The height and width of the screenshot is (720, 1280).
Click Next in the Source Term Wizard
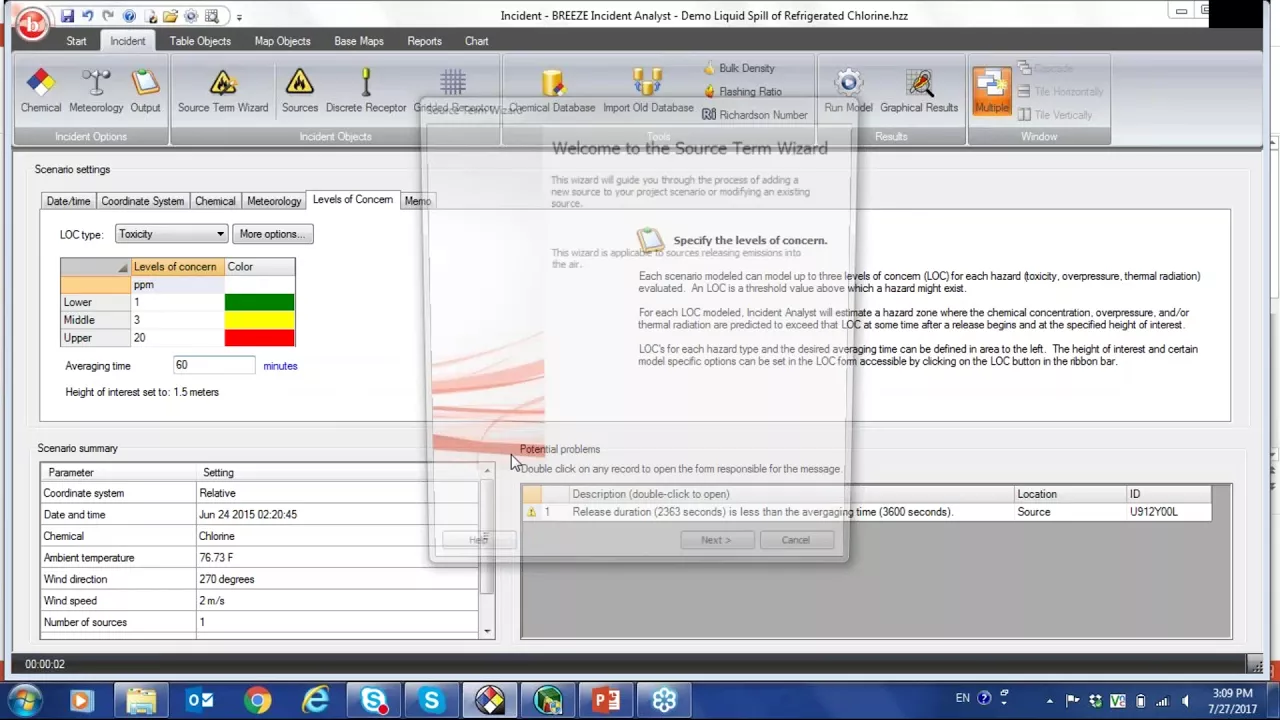click(x=716, y=540)
